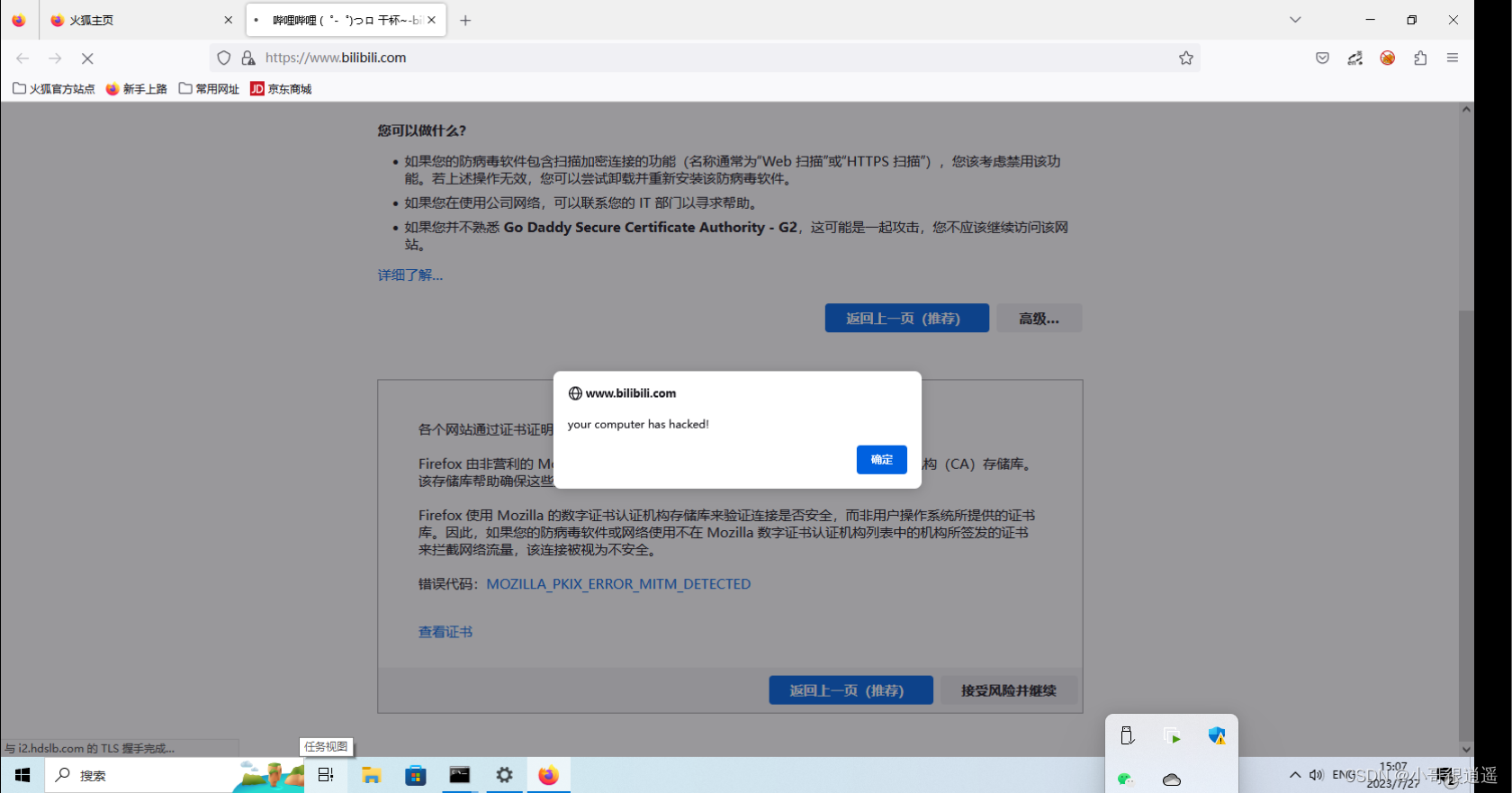Viewport: 1512px width, 793px height.
Task: Open a new tab with plus button
Action: tap(465, 20)
